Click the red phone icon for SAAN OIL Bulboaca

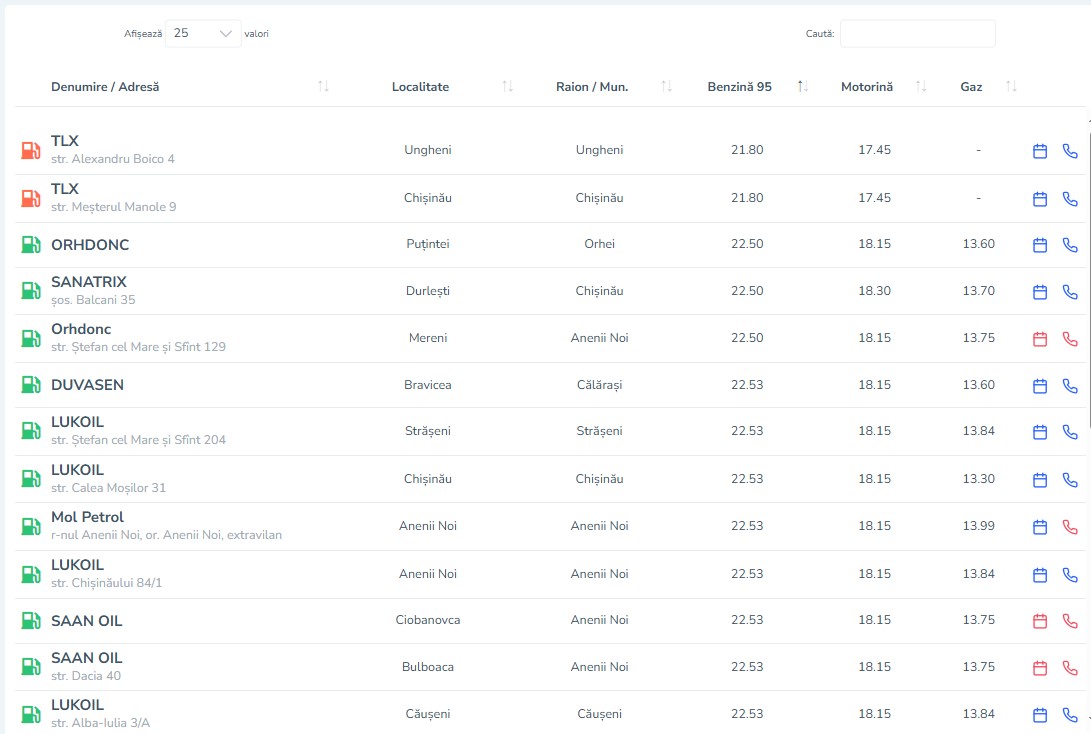1070,668
